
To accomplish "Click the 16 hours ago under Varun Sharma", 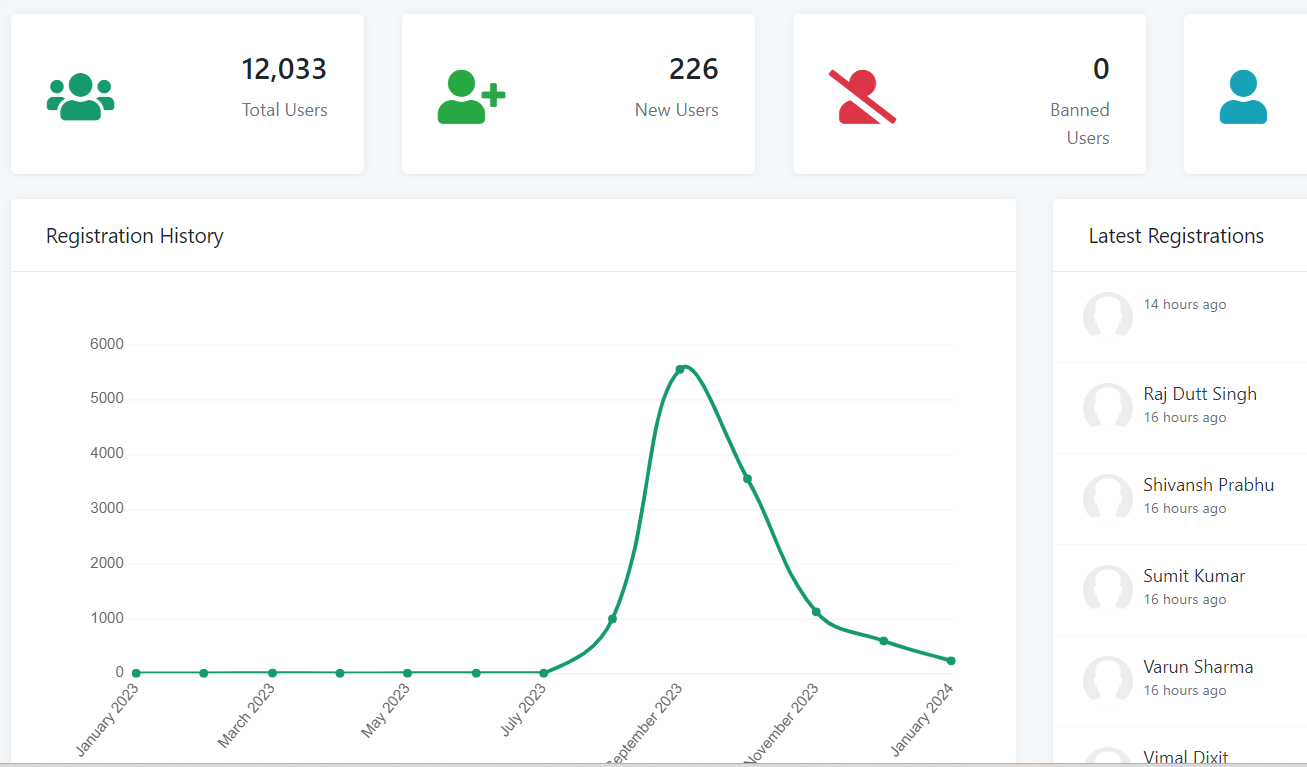I will tap(1185, 690).
